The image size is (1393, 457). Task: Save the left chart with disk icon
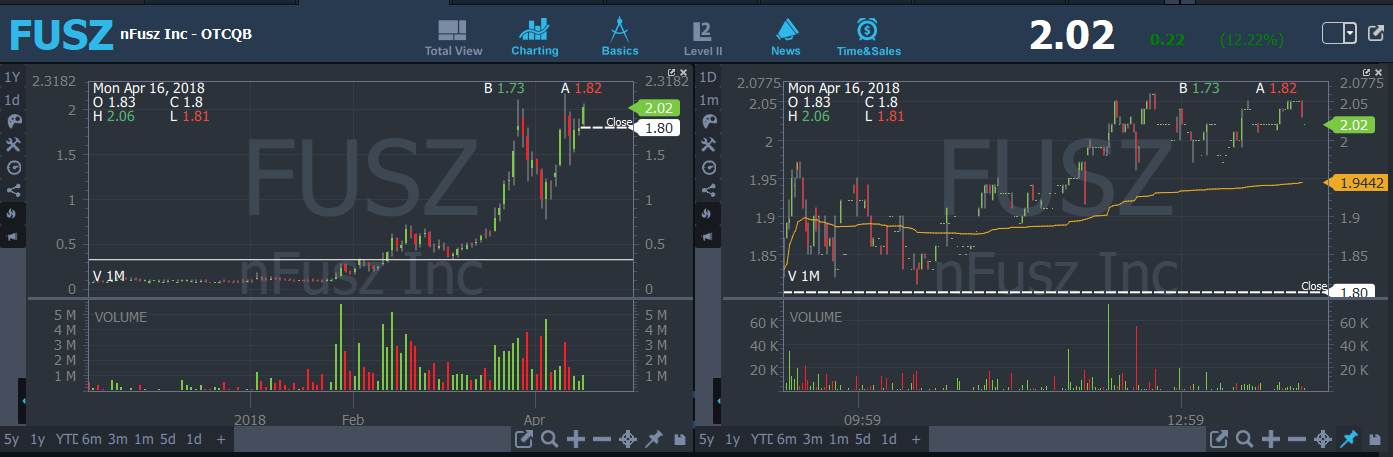coord(678,439)
